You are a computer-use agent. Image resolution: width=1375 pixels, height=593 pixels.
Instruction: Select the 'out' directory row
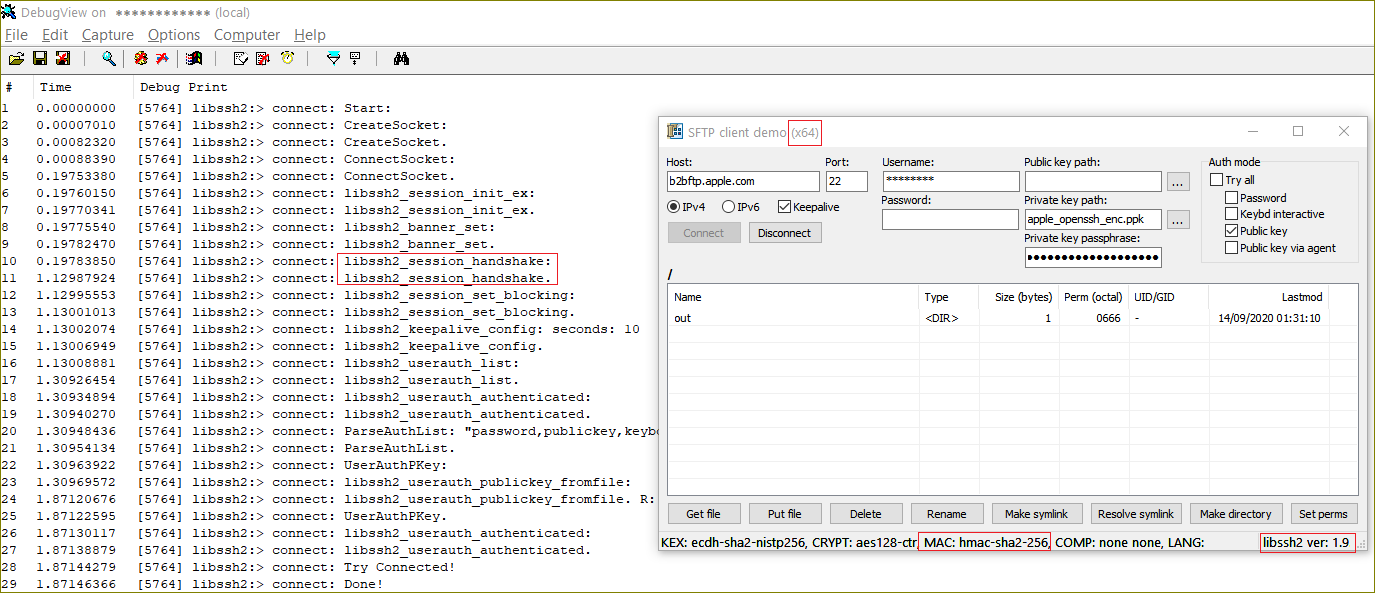[1013, 318]
